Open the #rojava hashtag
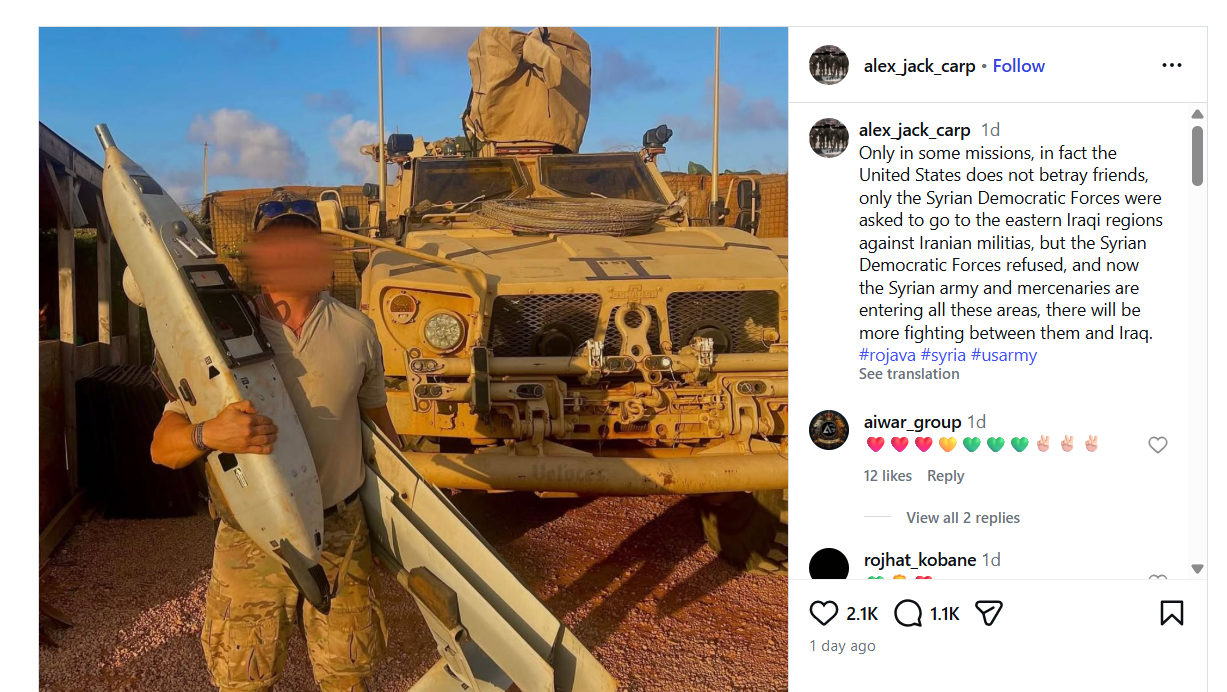The width and height of the screenshot is (1227, 692). click(x=887, y=355)
